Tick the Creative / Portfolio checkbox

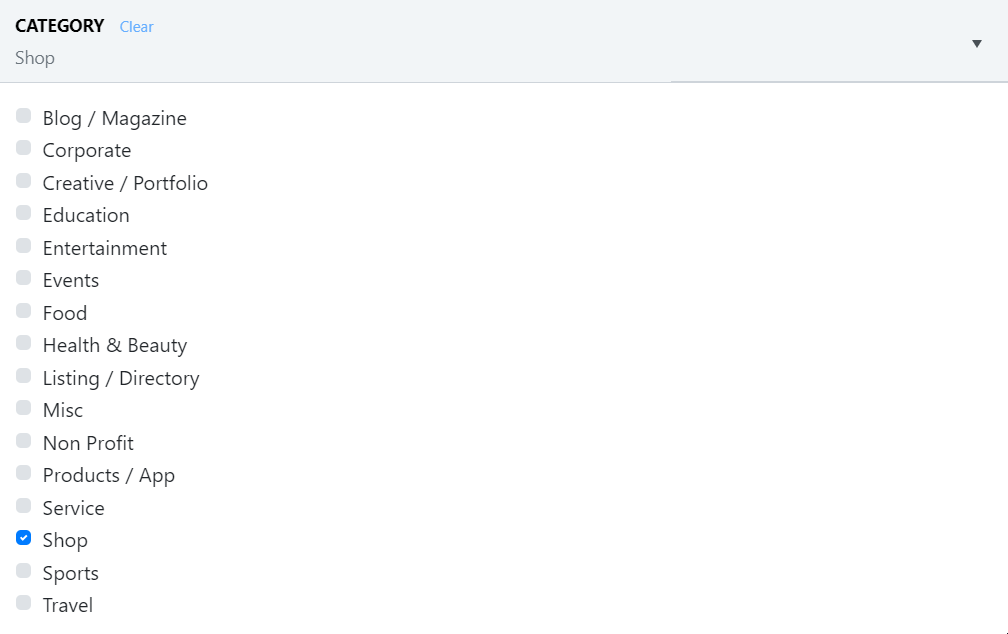tap(24, 181)
